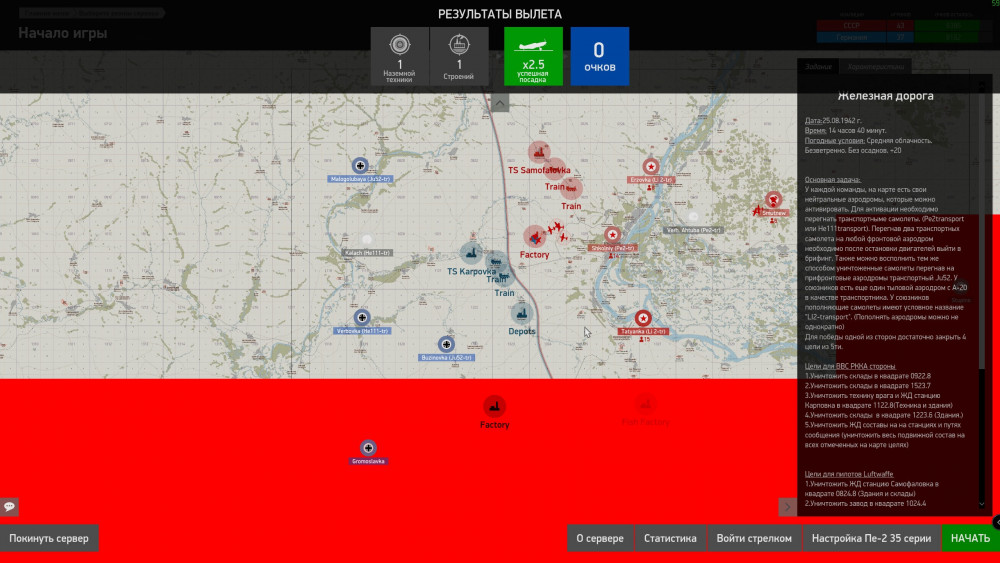
Task: Select Shkolniy (Pe2-tr) red star airfield
Action: (x=612, y=235)
